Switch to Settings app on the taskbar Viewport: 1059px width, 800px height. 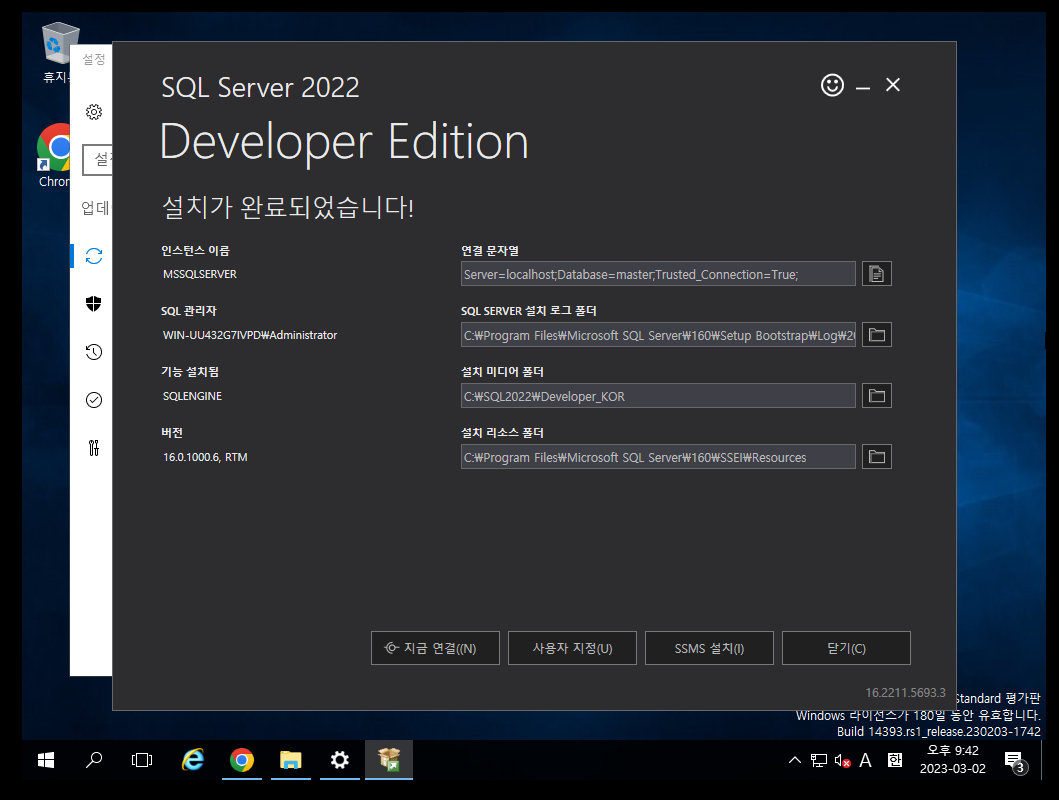pos(340,760)
